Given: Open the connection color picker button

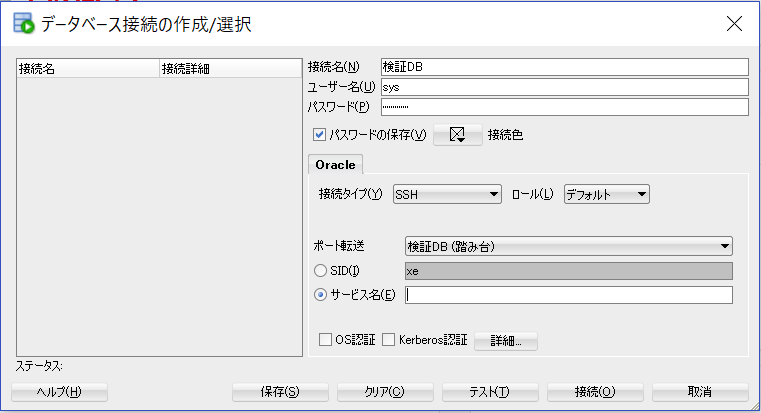Looking at the screenshot, I should [x=458, y=134].
